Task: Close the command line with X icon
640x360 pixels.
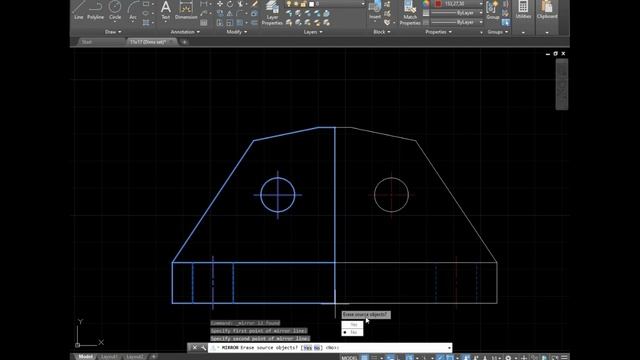Action: point(194,348)
